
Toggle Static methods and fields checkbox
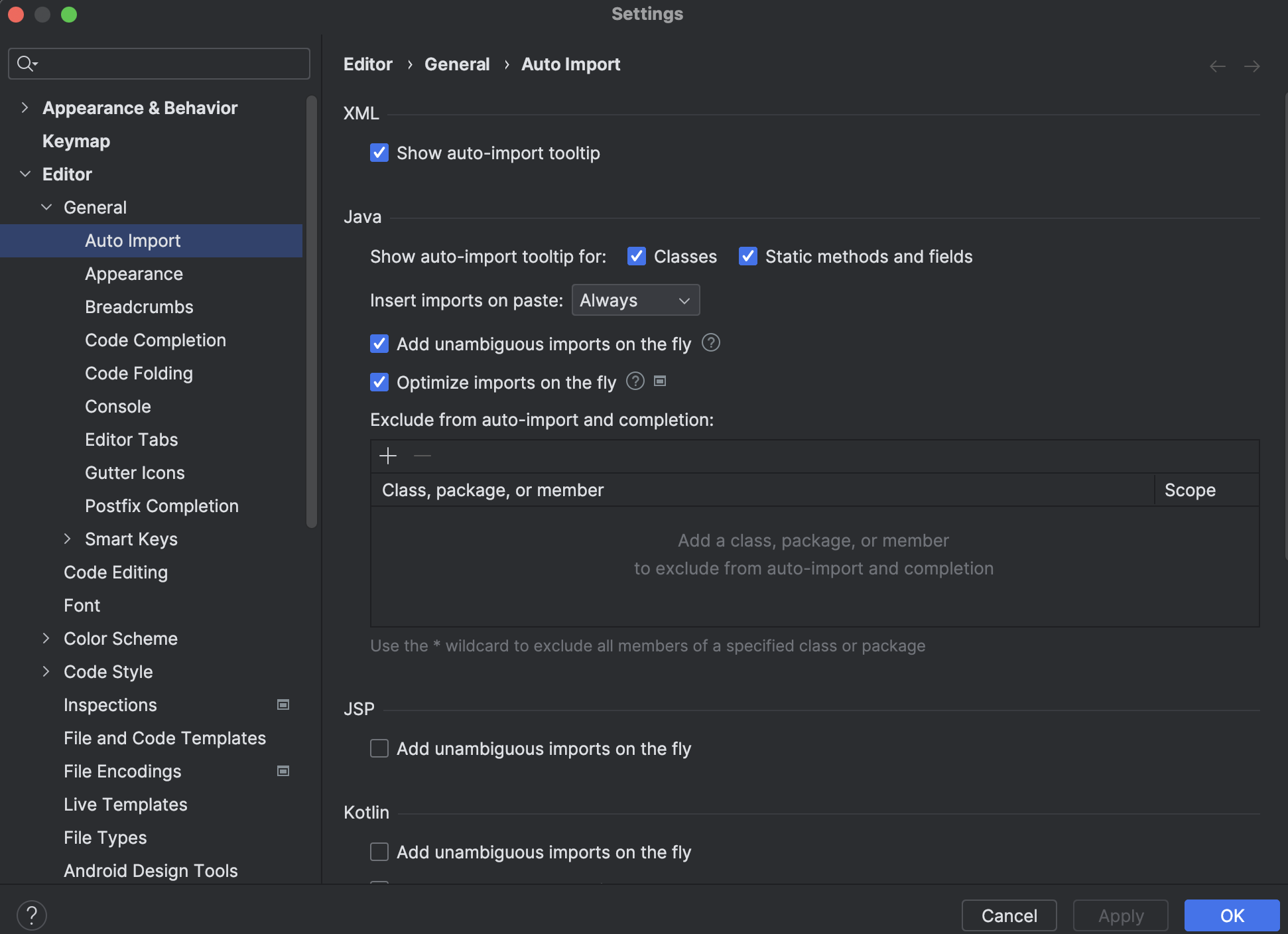(748, 256)
